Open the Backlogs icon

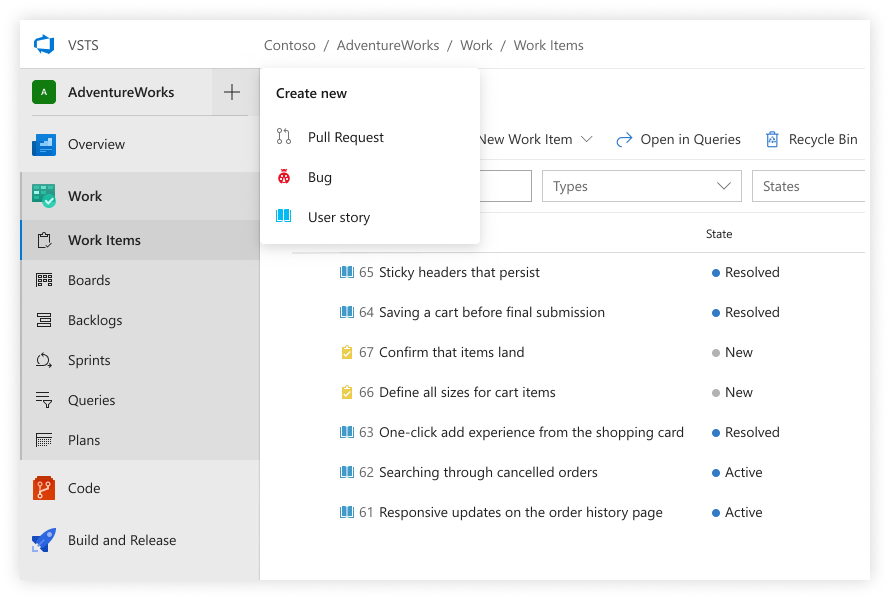pos(44,320)
